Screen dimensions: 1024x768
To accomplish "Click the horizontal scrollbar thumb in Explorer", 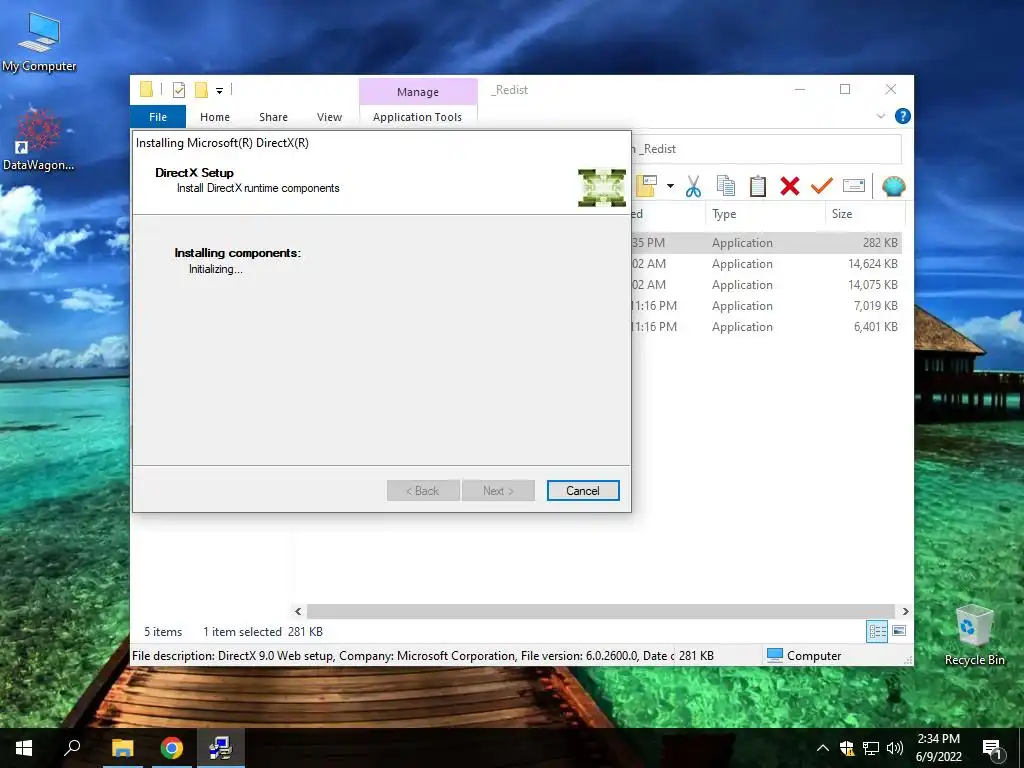I will [x=600, y=611].
